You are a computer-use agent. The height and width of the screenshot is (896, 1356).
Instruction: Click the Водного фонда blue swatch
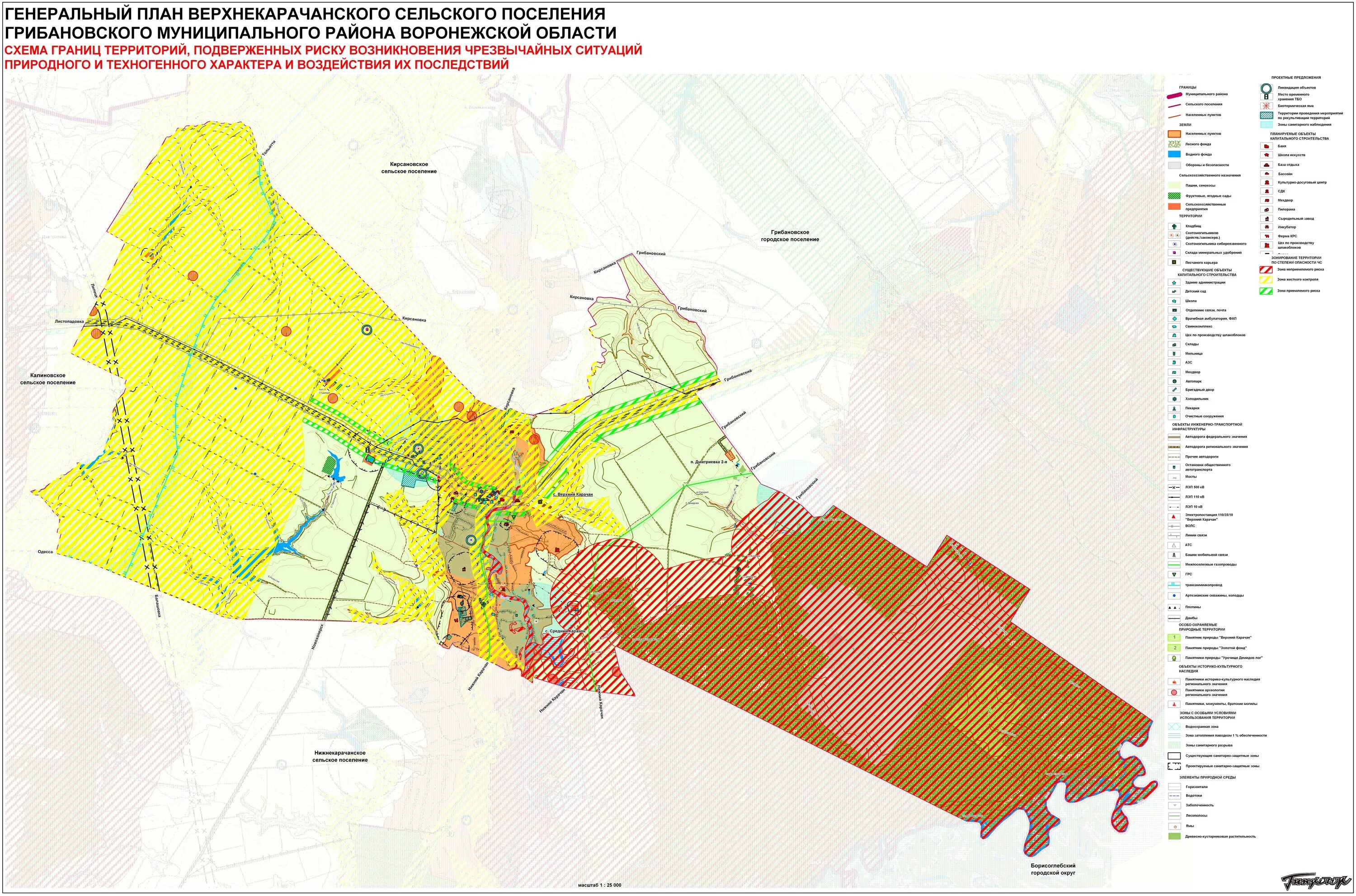[x=1174, y=154]
